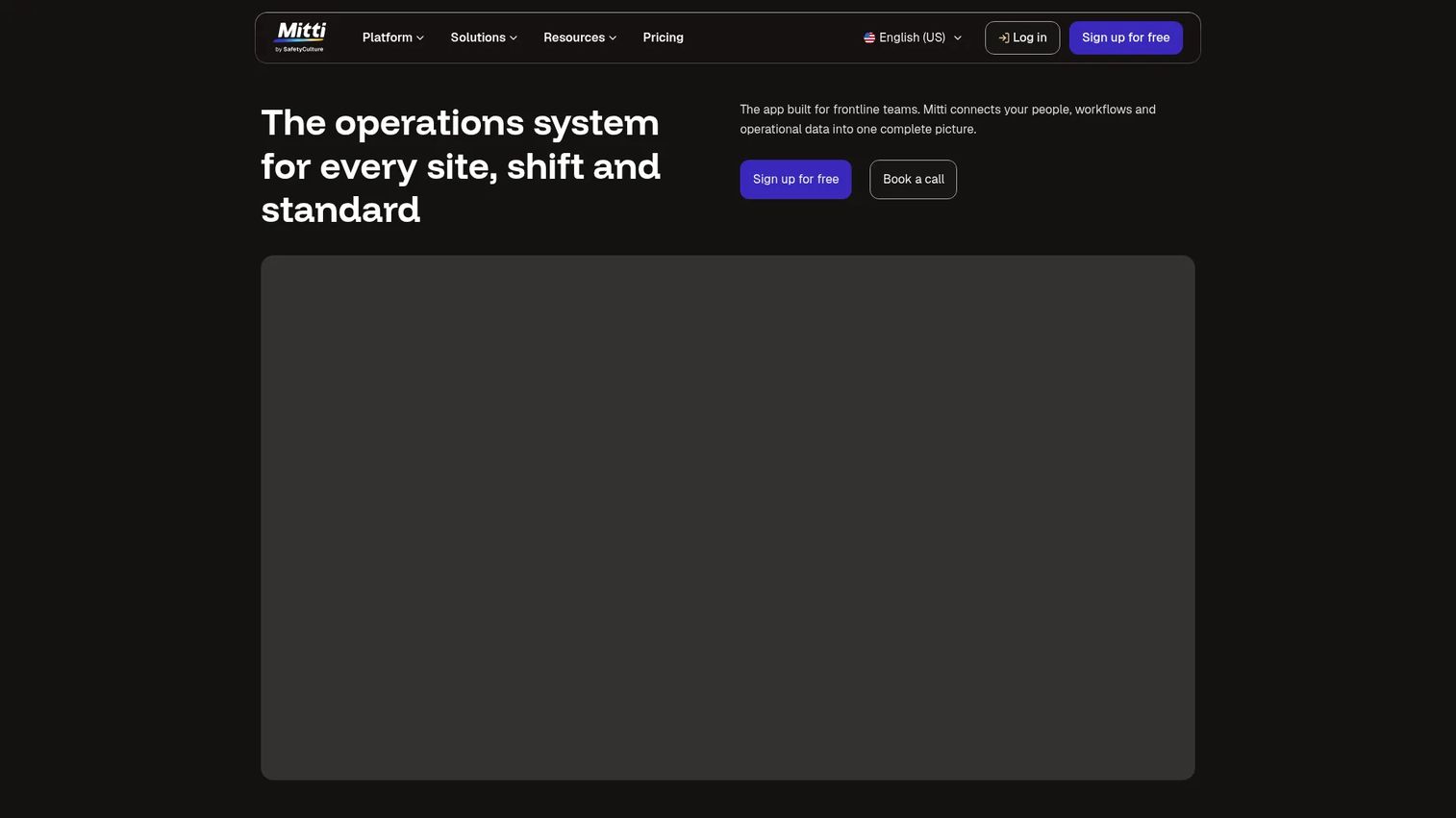
Task: Click the US flag language icon
Action: pos(869,37)
